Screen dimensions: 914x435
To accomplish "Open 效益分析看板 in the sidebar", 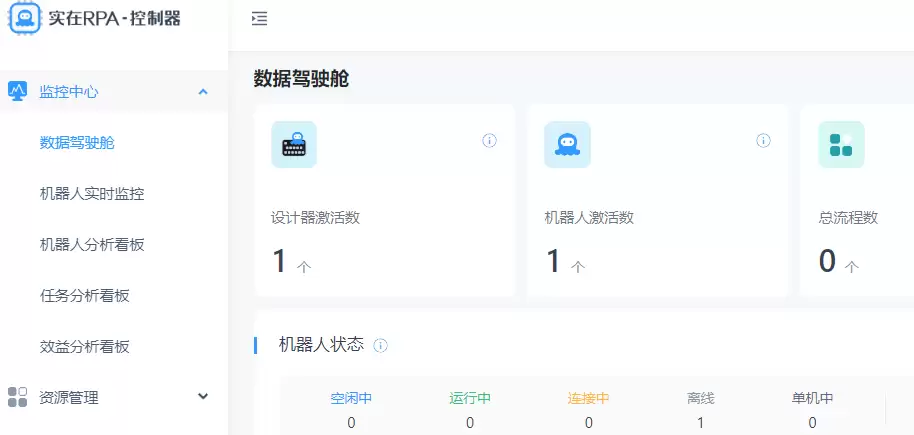I will [84, 346].
